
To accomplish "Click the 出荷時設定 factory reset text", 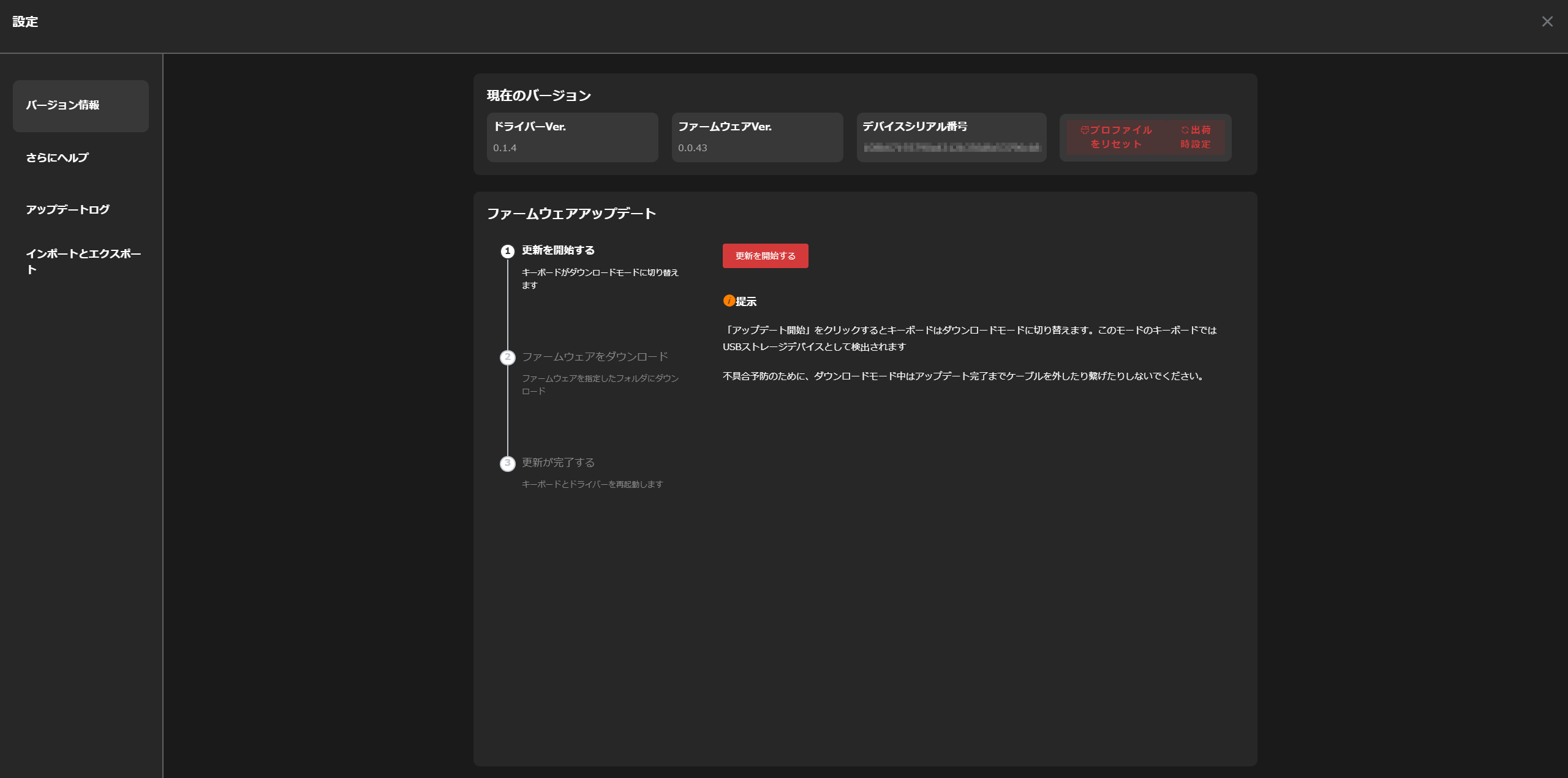I will [x=1198, y=138].
